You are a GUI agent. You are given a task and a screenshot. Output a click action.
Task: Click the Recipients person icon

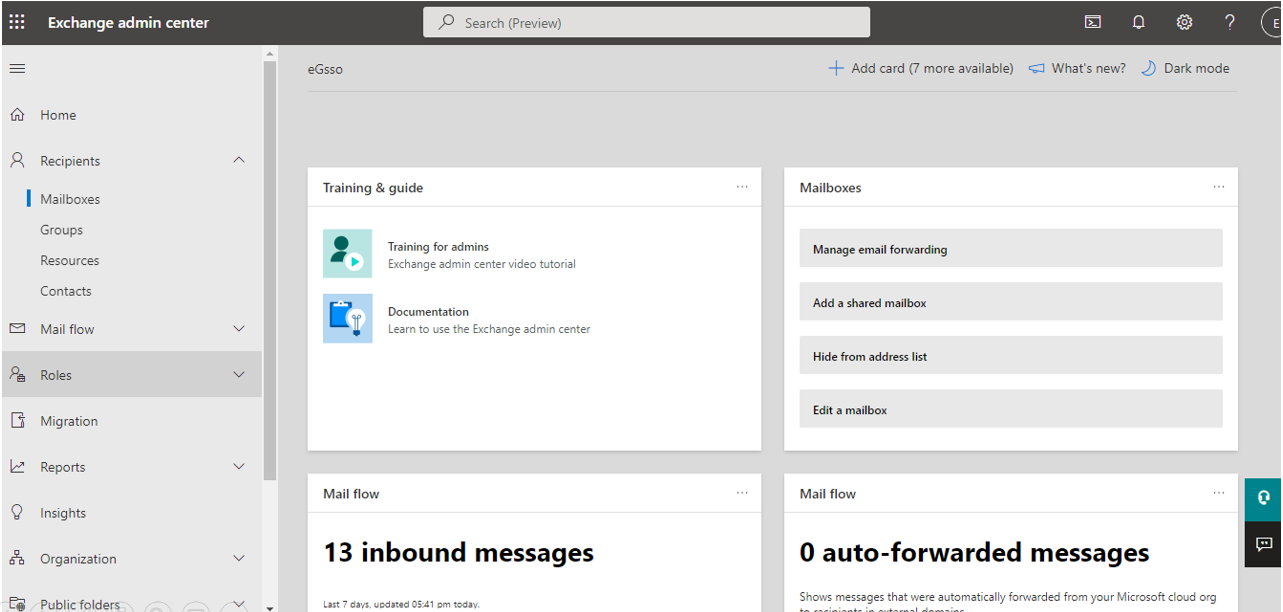tap(17, 160)
